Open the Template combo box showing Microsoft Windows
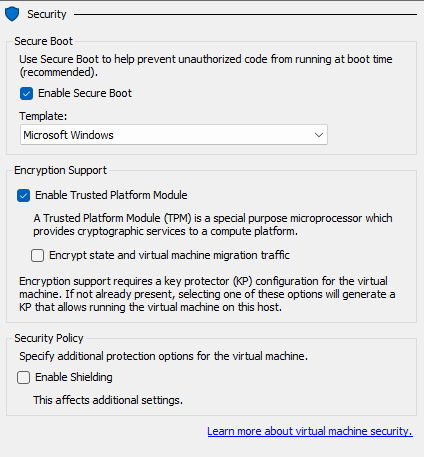This screenshot has width=424, height=457. coord(174,135)
